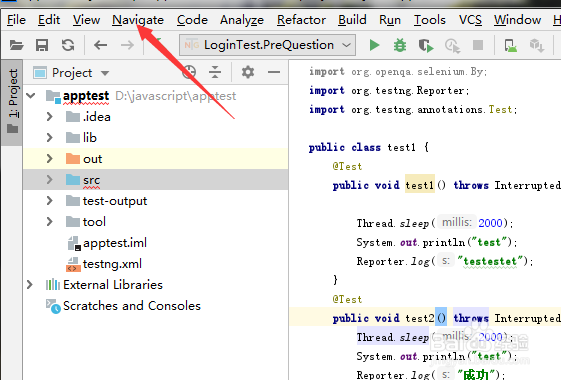Click the AVD Manager device icon
Viewport: 561px width, 380px height.
[511, 45]
